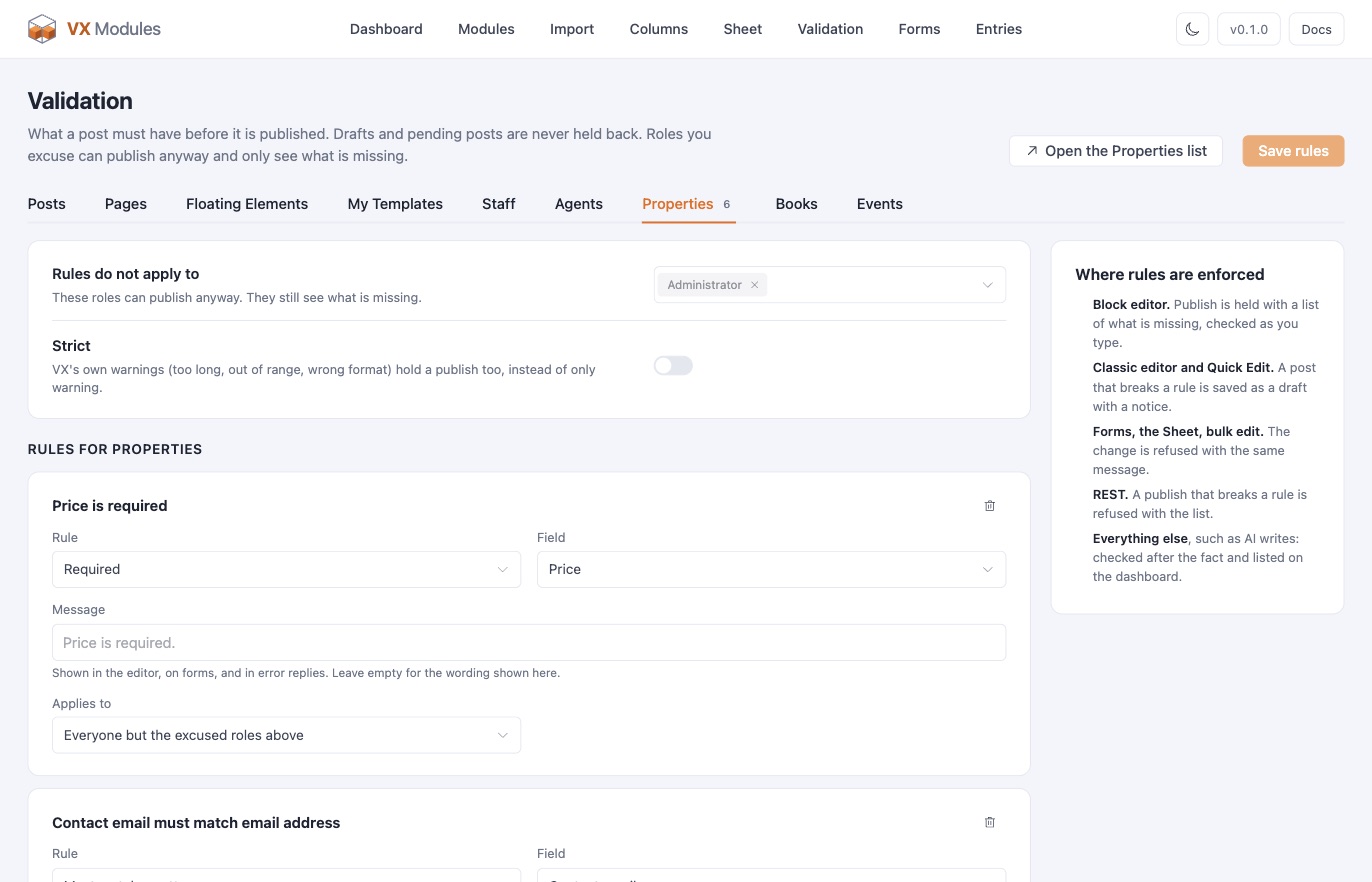Open Columns in top navigation
This screenshot has height=882, width=1372.
pos(659,29)
